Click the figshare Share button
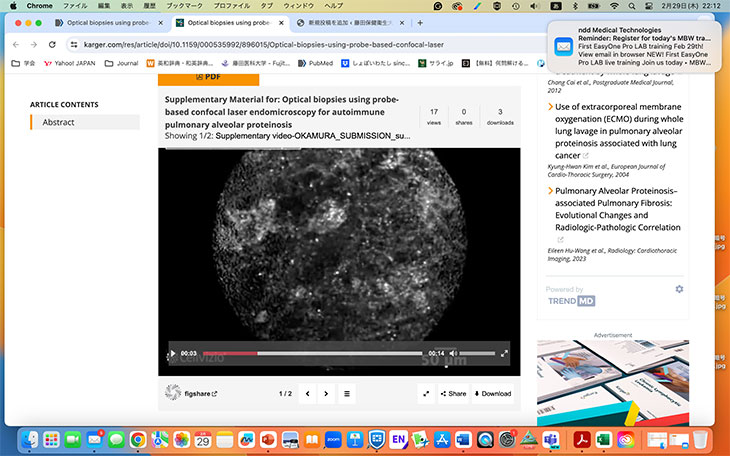The width and height of the screenshot is (730, 456). pos(452,394)
